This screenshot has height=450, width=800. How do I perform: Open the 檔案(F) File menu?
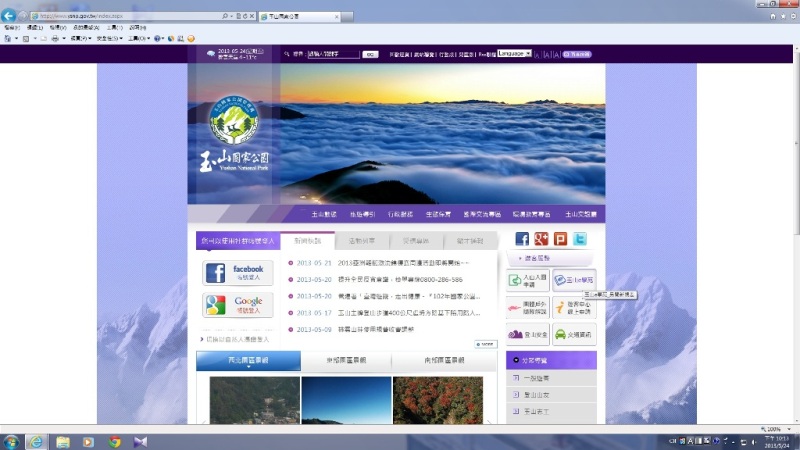[x=12, y=28]
